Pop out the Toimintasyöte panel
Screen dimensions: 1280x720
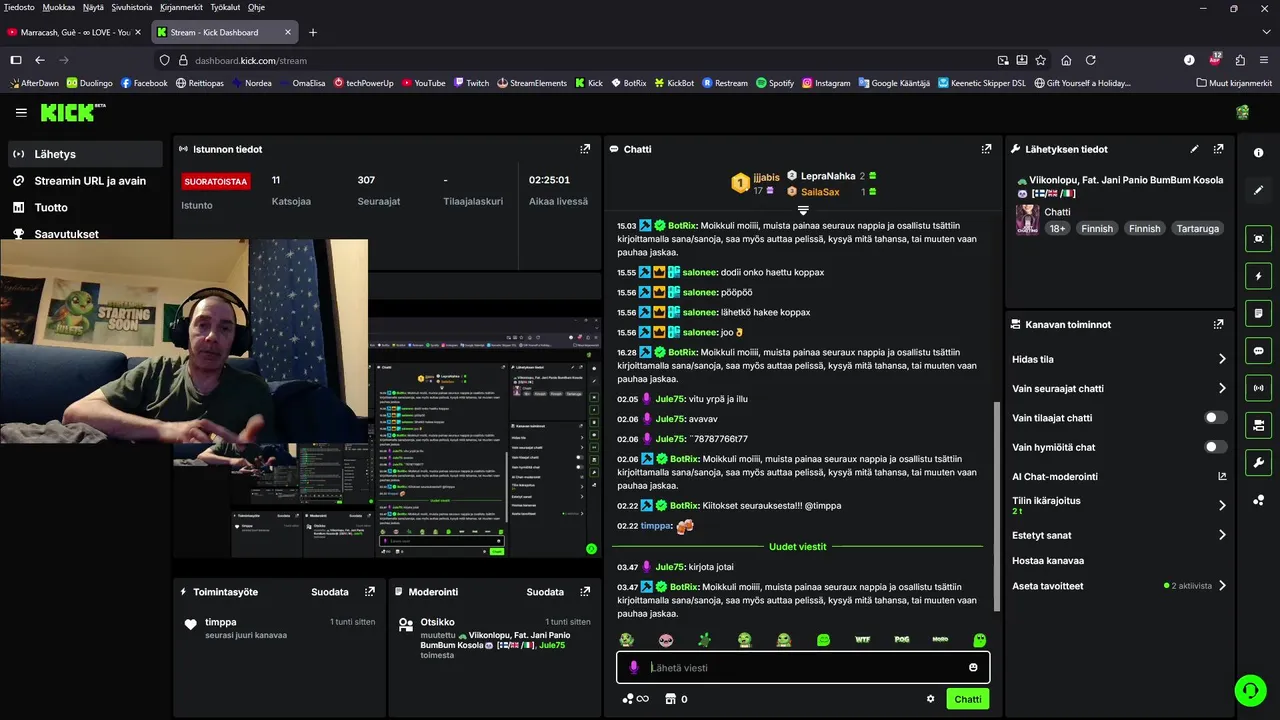pyautogui.click(x=370, y=592)
